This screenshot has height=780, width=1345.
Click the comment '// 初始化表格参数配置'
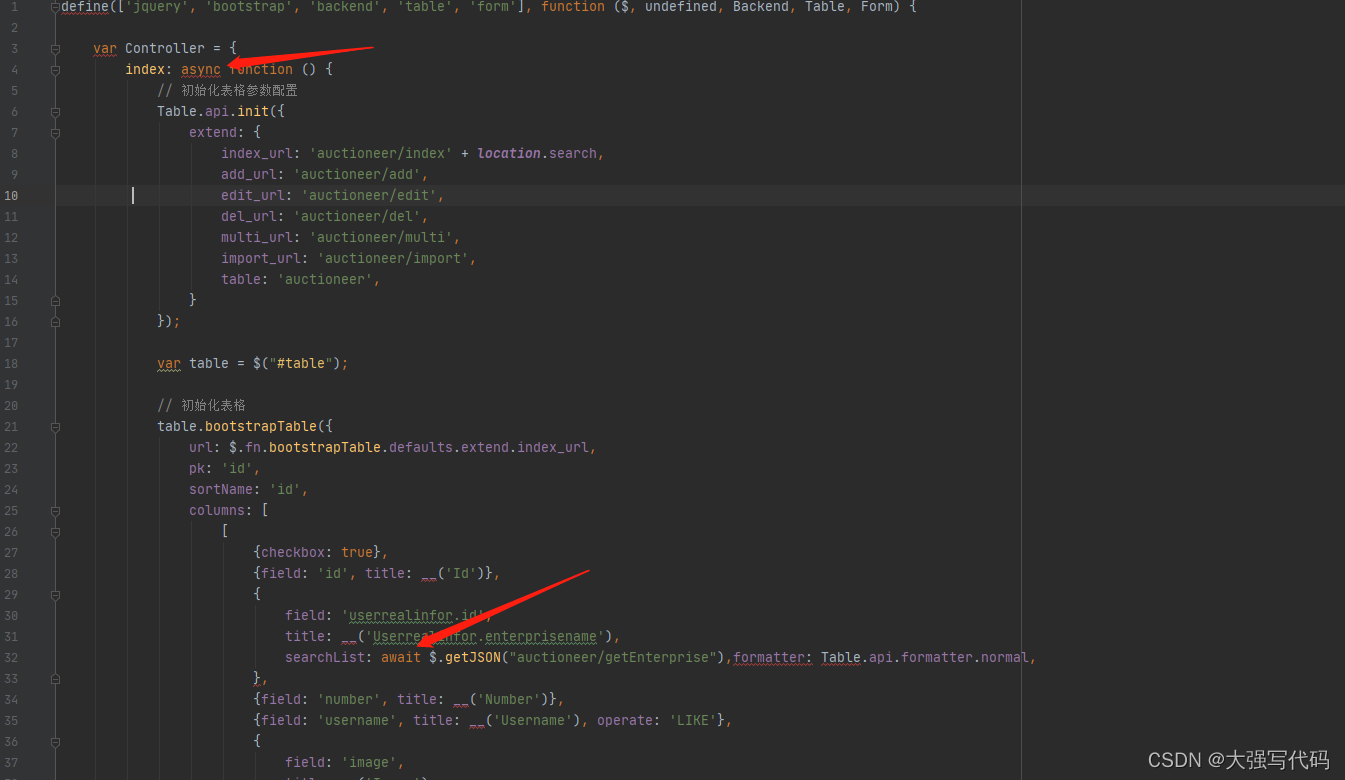[227, 90]
